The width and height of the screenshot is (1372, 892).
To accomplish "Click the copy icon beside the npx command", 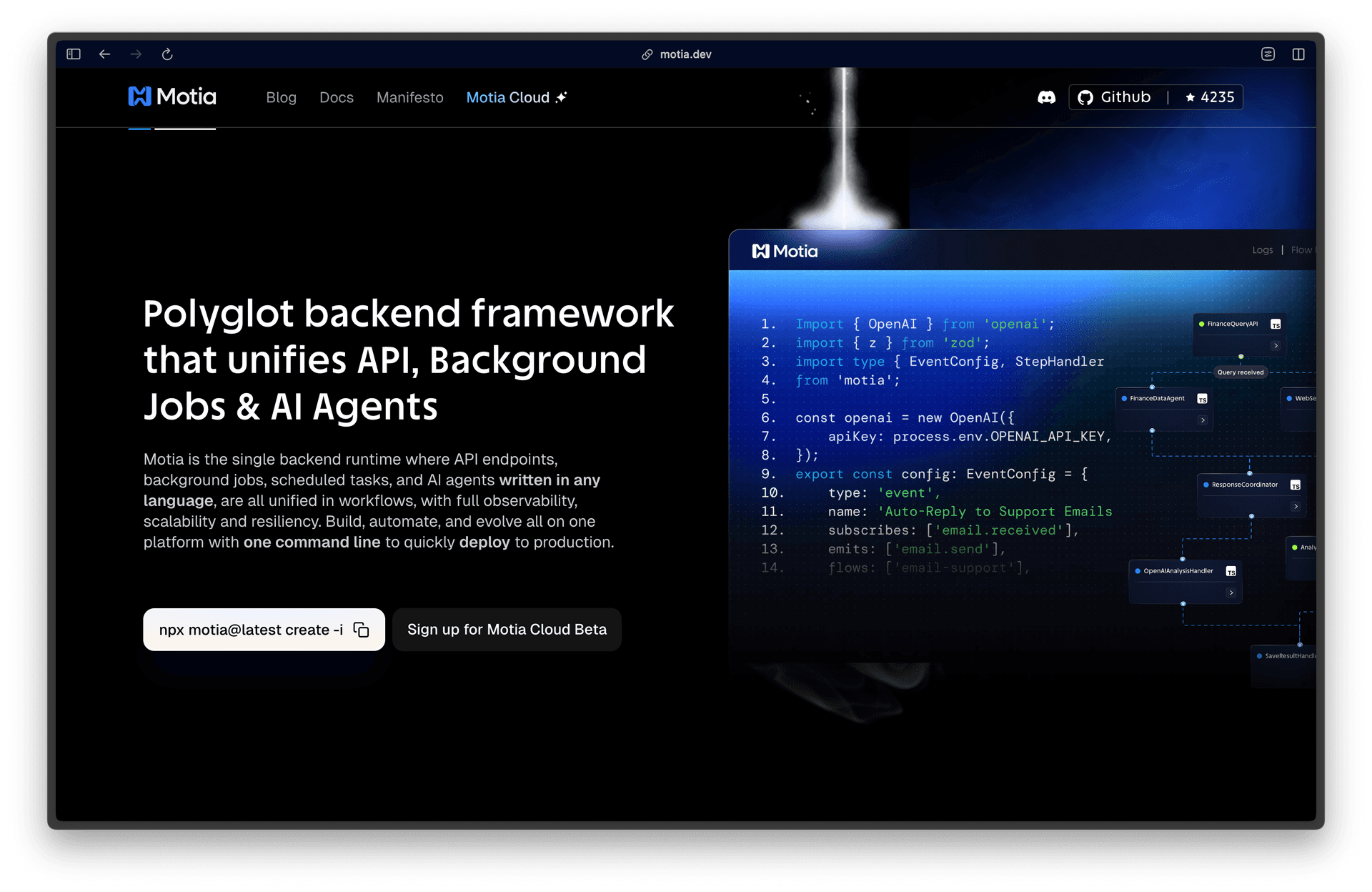I will [362, 630].
